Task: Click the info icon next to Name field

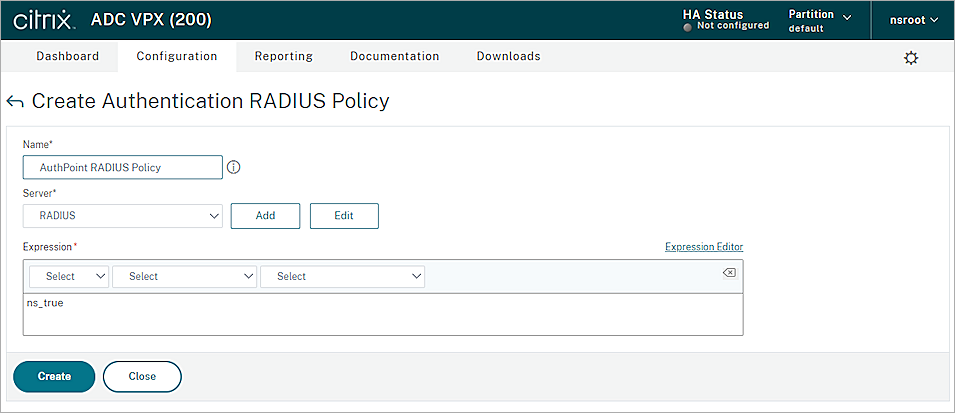Action: pos(234,167)
